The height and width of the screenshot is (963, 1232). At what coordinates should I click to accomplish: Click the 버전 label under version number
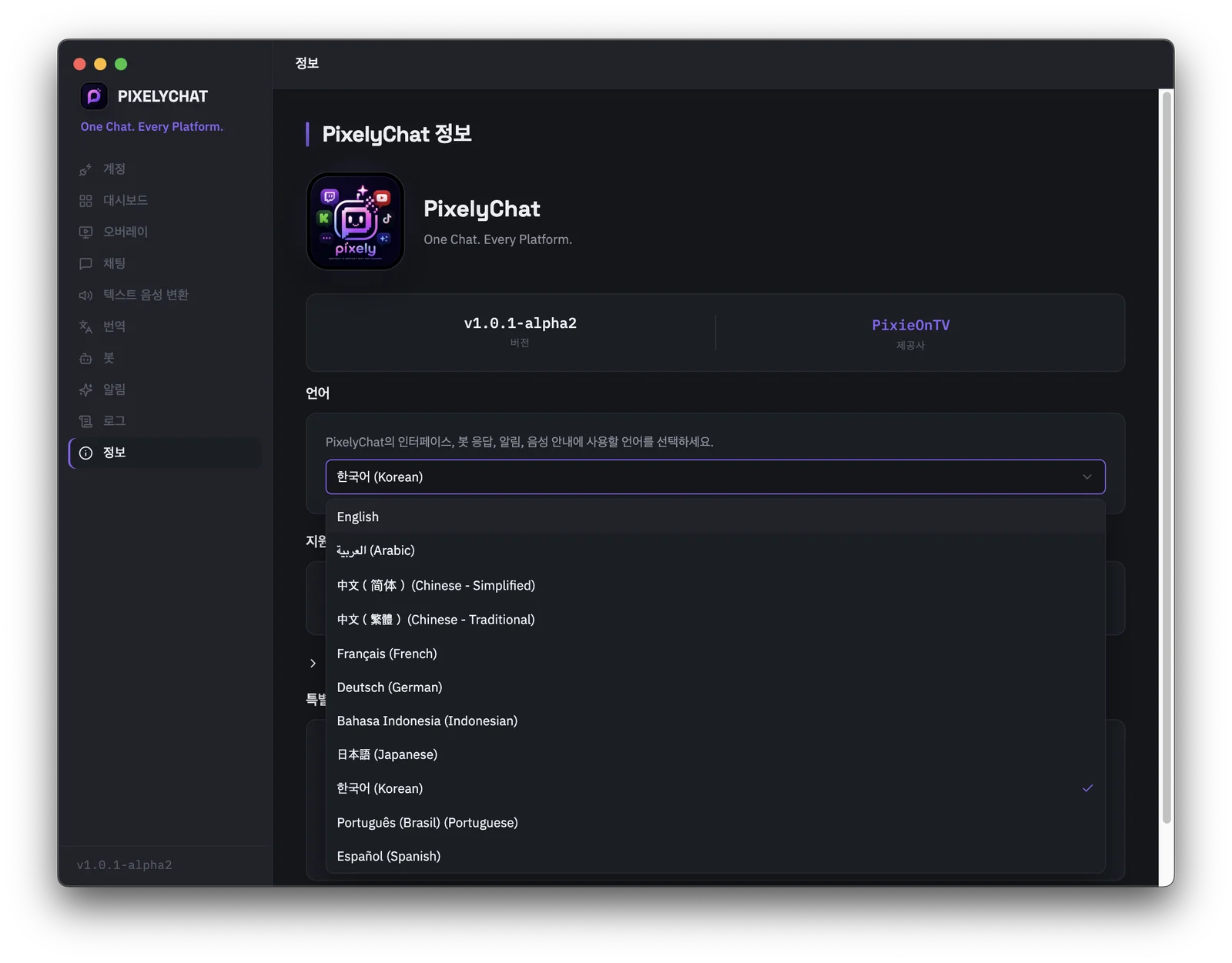click(x=520, y=343)
